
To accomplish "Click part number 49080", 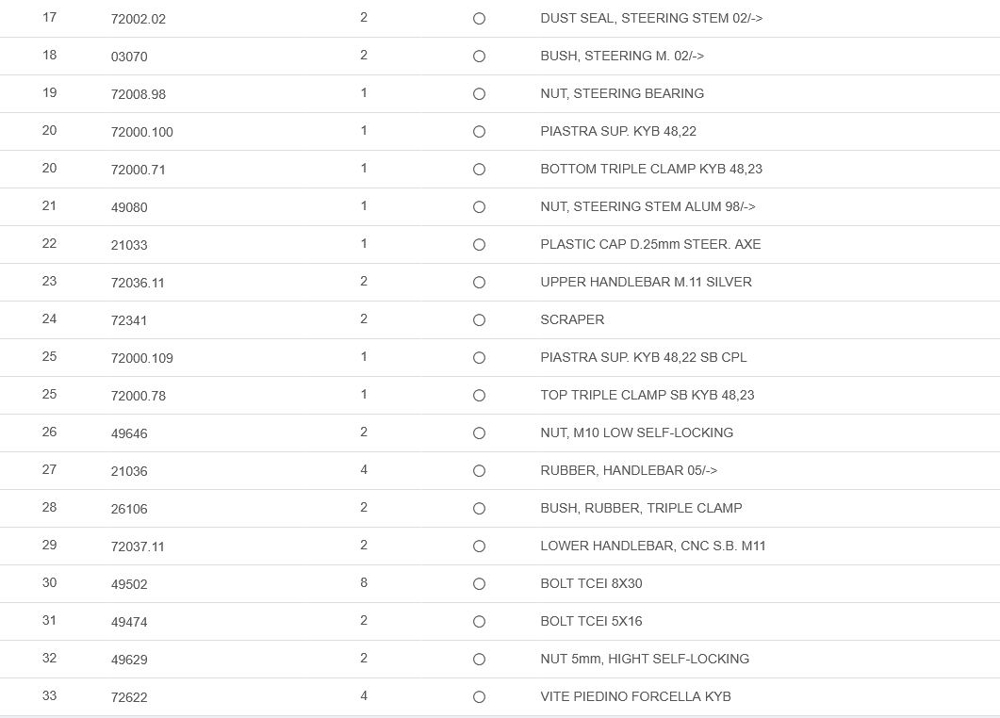I will pos(129,207).
